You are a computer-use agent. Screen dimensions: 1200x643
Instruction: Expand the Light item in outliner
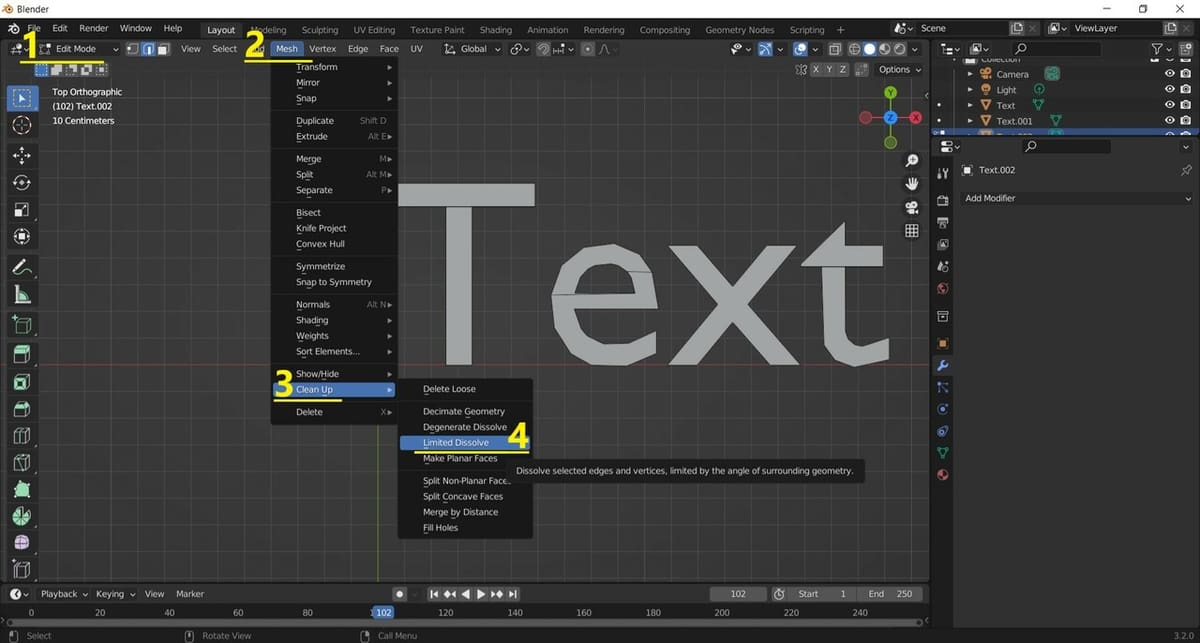970,89
